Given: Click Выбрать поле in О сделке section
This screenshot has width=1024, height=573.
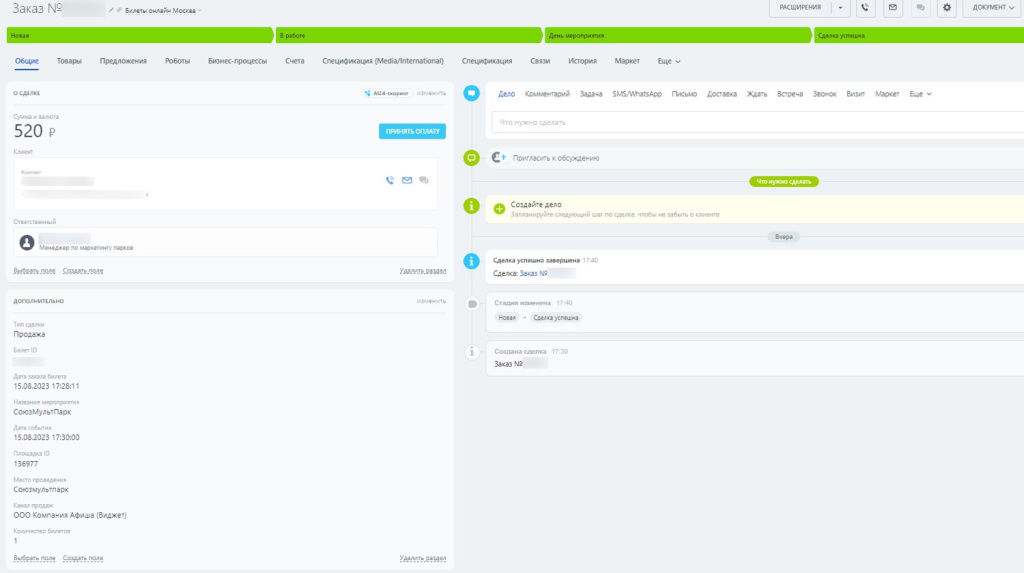Looking at the screenshot, I should tap(35, 270).
